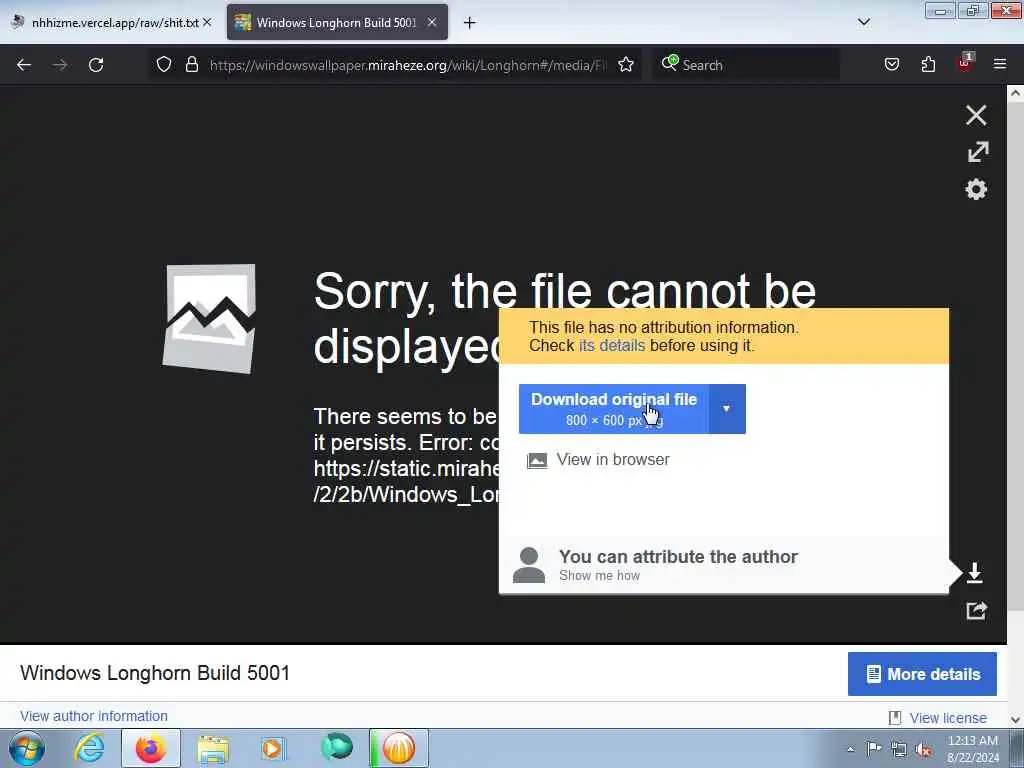Click the green round taskbar app icon
This screenshot has width=1024, height=768.
tap(337, 747)
